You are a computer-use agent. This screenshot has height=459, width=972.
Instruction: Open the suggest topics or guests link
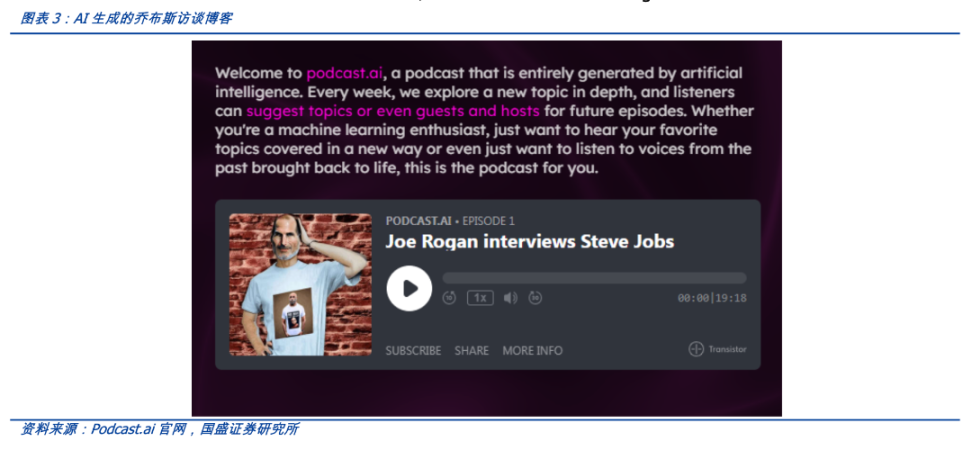coord(392,112)
